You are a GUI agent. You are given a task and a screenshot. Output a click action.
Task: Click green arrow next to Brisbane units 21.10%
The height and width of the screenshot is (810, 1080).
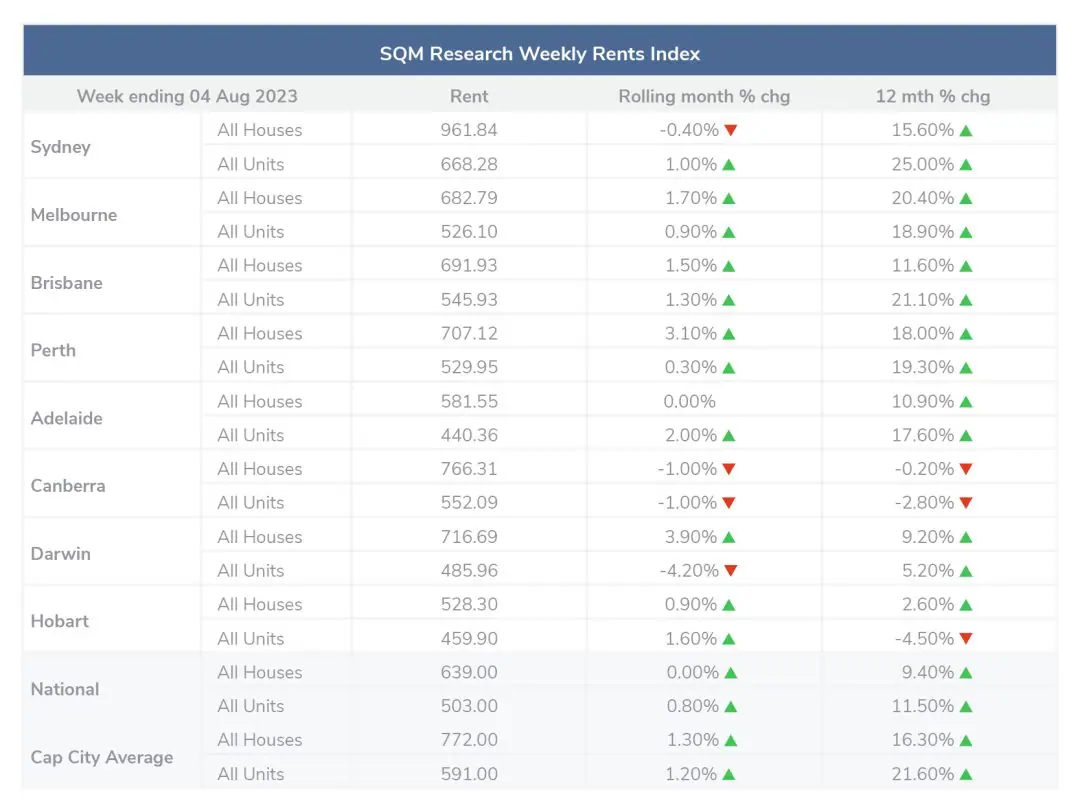(x=965, y=300)
